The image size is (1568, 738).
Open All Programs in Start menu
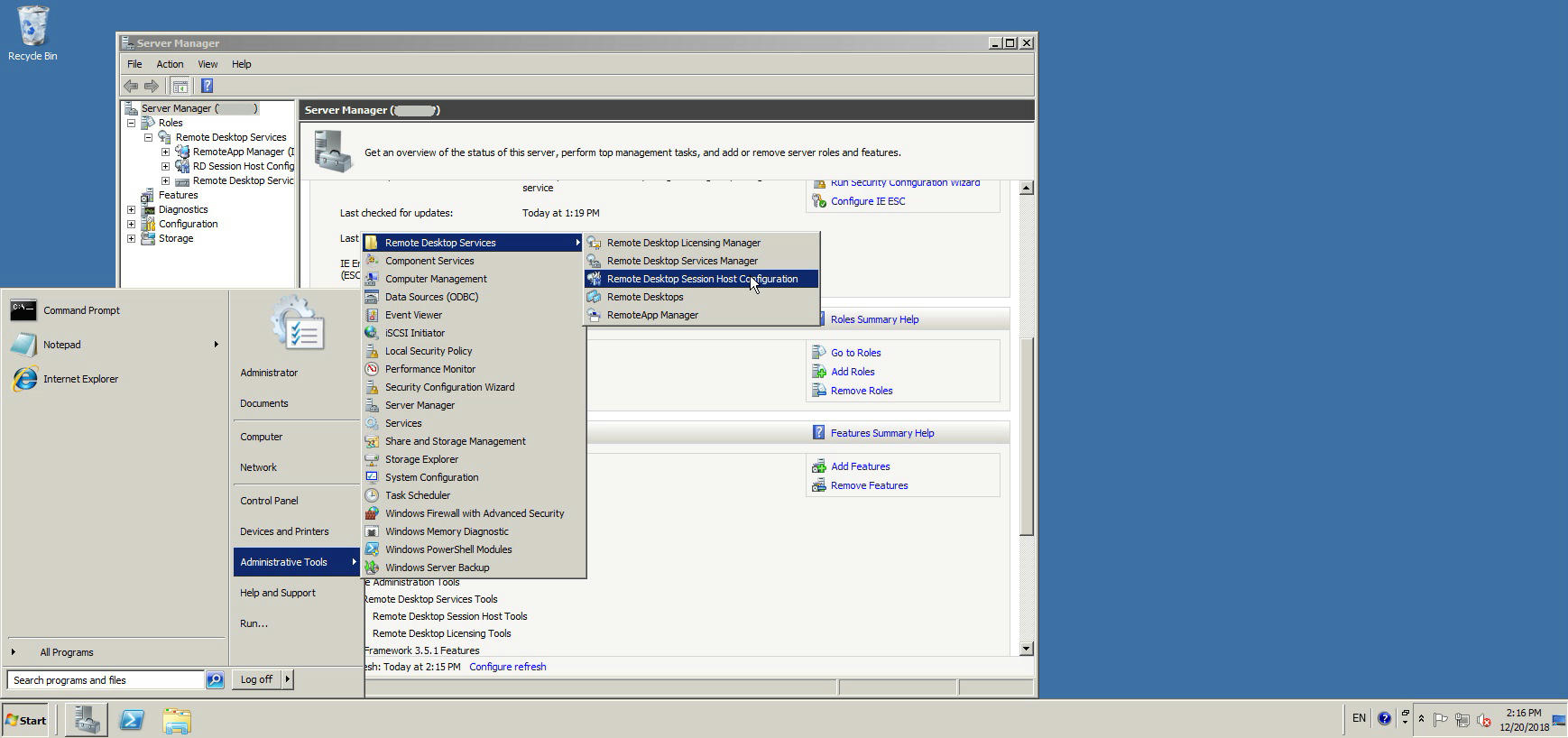67,652
